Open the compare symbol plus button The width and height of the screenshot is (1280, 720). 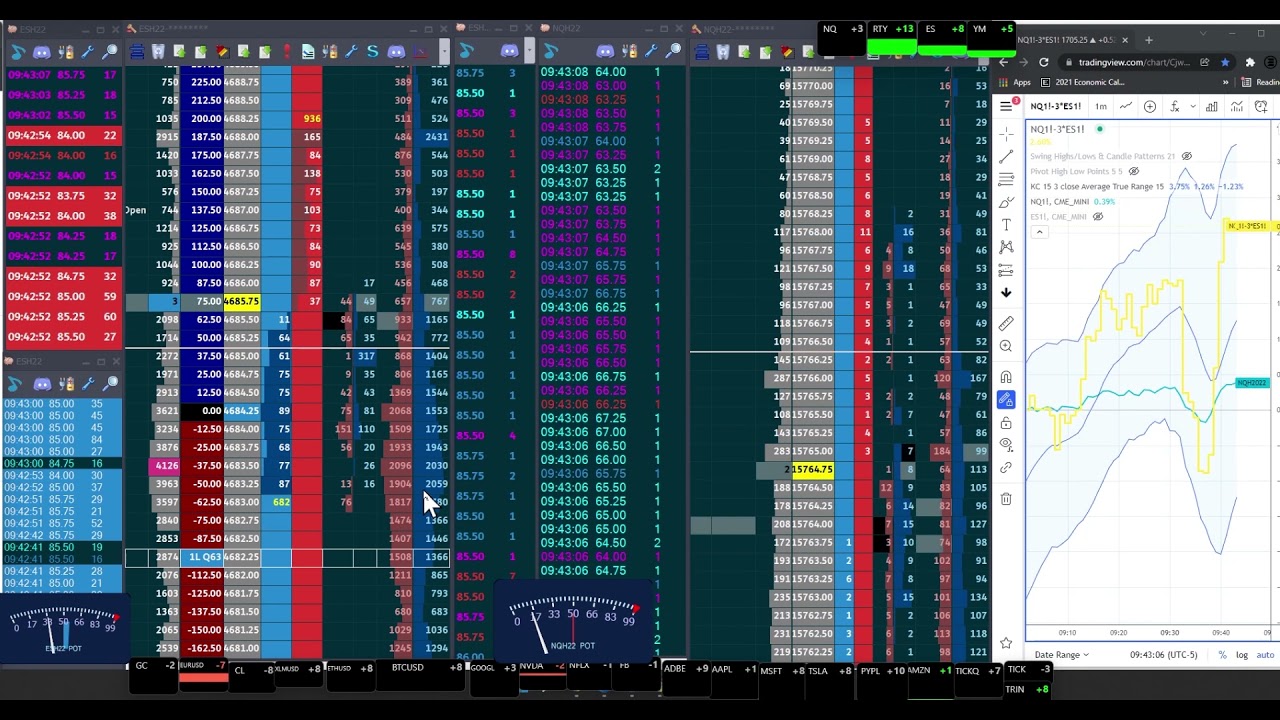point(1150,106)
